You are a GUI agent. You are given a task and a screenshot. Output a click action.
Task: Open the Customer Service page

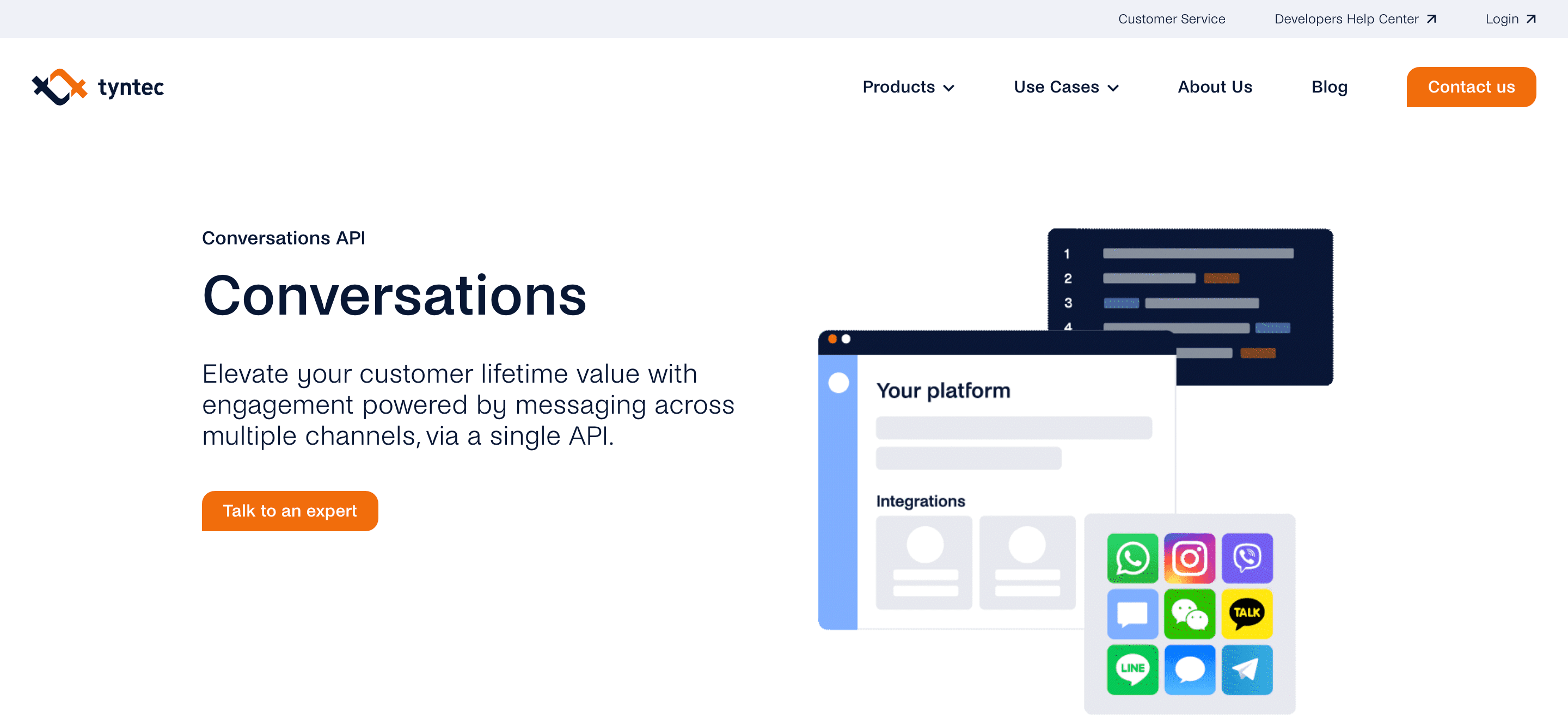(1171, 19)
